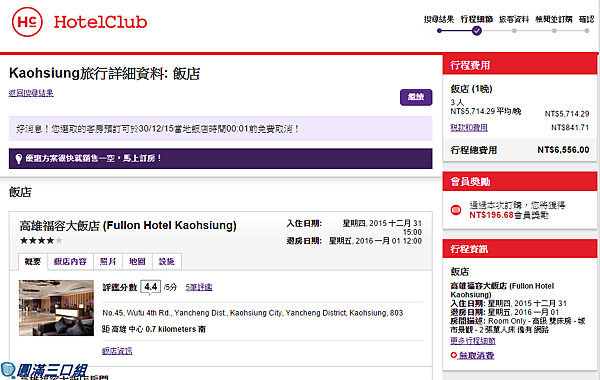The height and width of the screenshot is (380, 600).
Task: Switch to the 照片 tab
Action: point(108,262)
